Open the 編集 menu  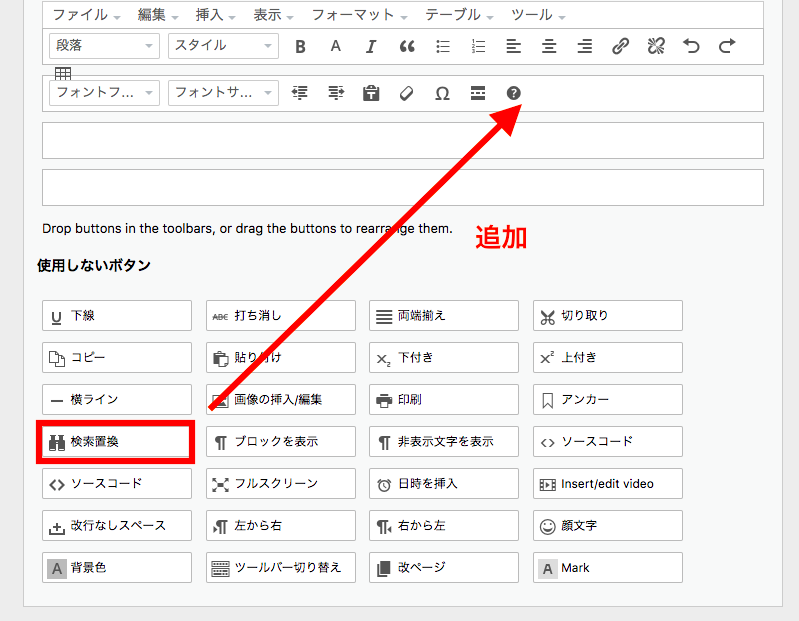[x=157, y=15]
